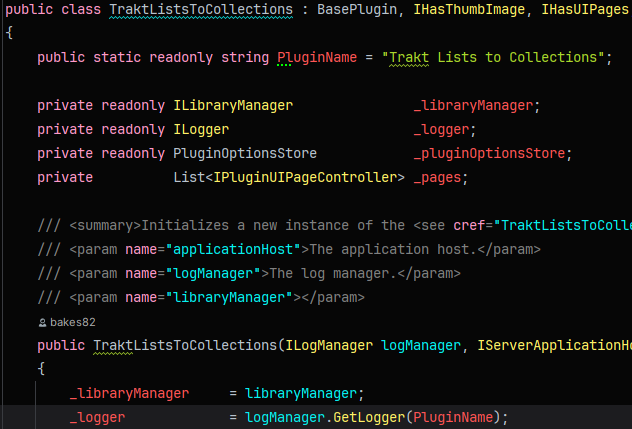Click the GetLogger method call
The height and width of the screenshot is (429, 632).
click(369, 417)
